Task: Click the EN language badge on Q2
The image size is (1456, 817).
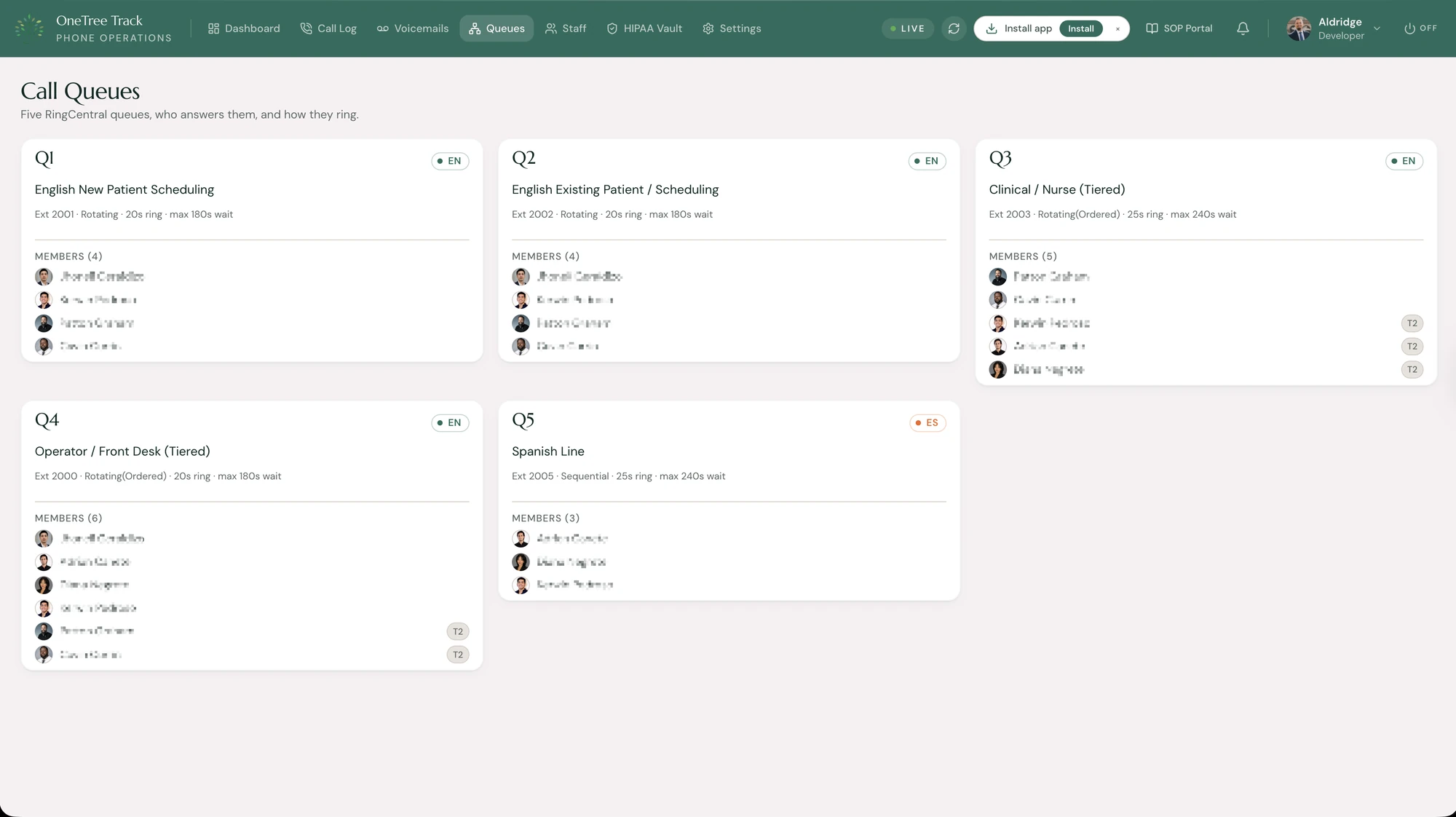Action: [x=927, y=161]
